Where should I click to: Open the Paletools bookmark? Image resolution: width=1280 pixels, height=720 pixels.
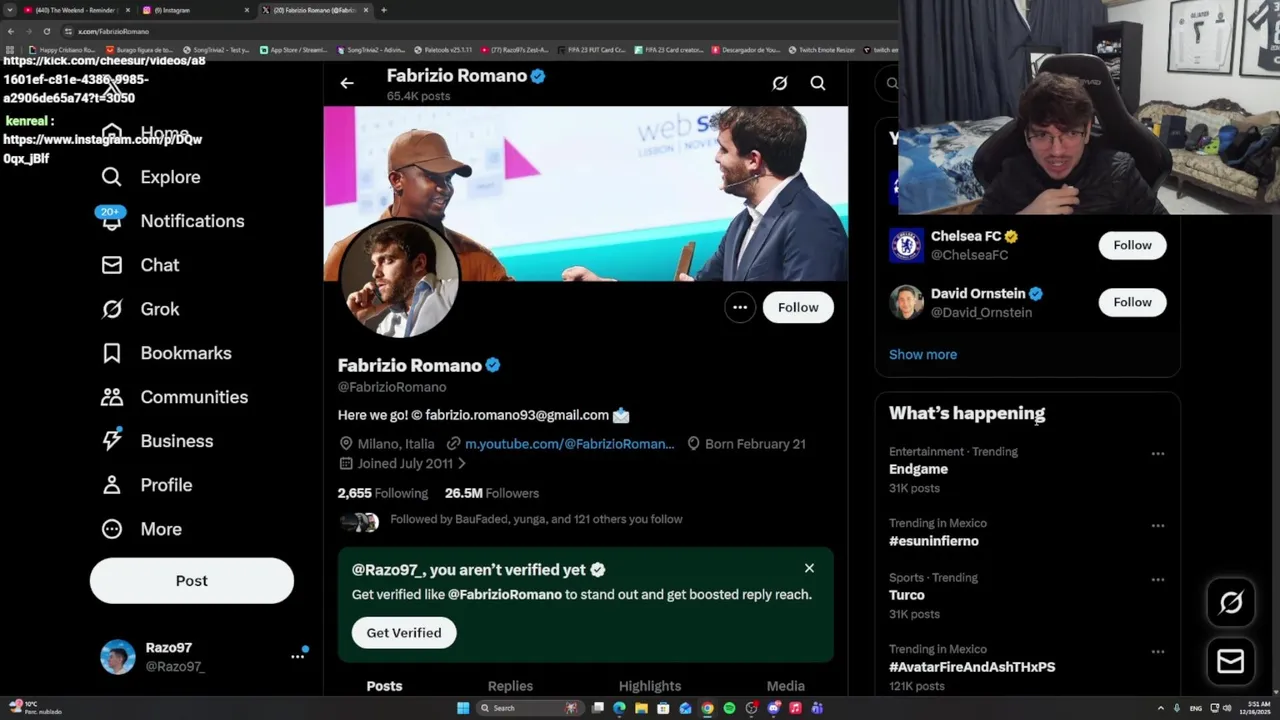tap(442, 49)
